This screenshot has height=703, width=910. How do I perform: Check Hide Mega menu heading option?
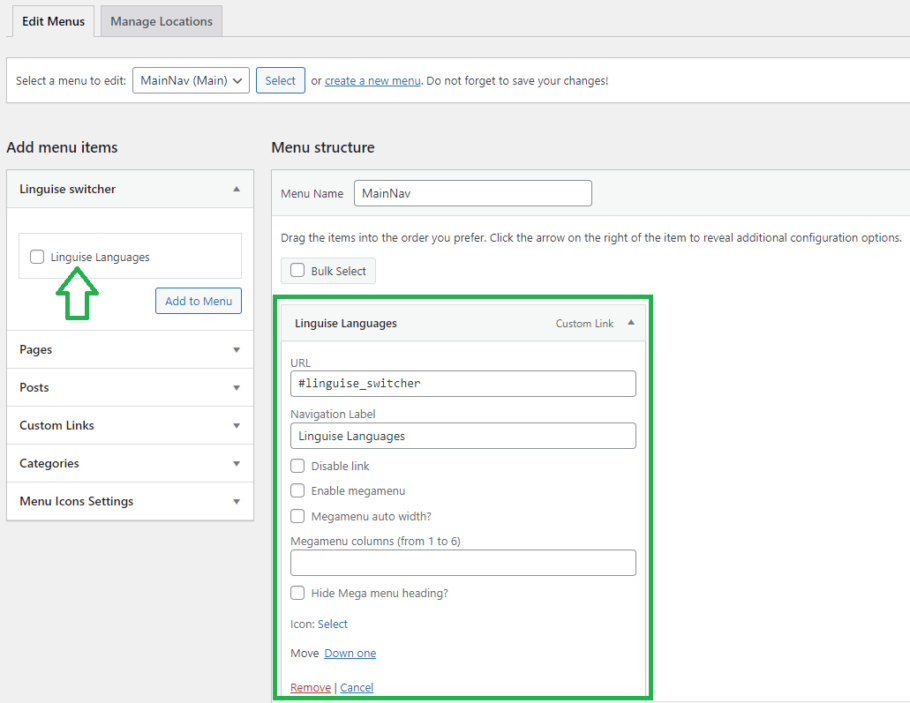(297, 593)
